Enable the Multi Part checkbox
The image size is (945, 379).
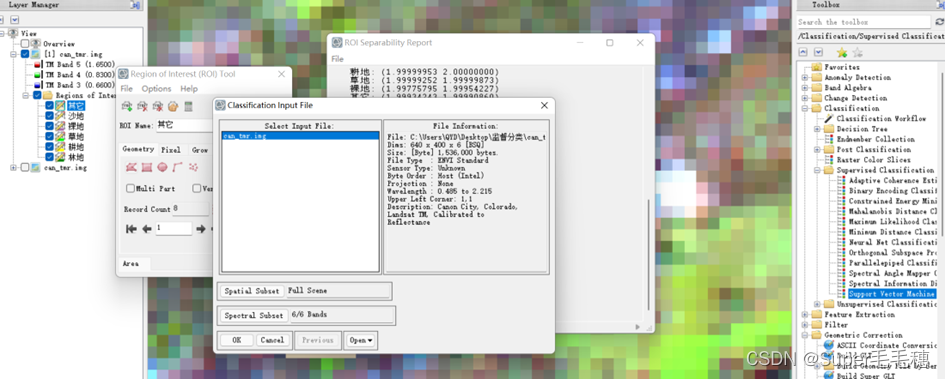[130, 189]
